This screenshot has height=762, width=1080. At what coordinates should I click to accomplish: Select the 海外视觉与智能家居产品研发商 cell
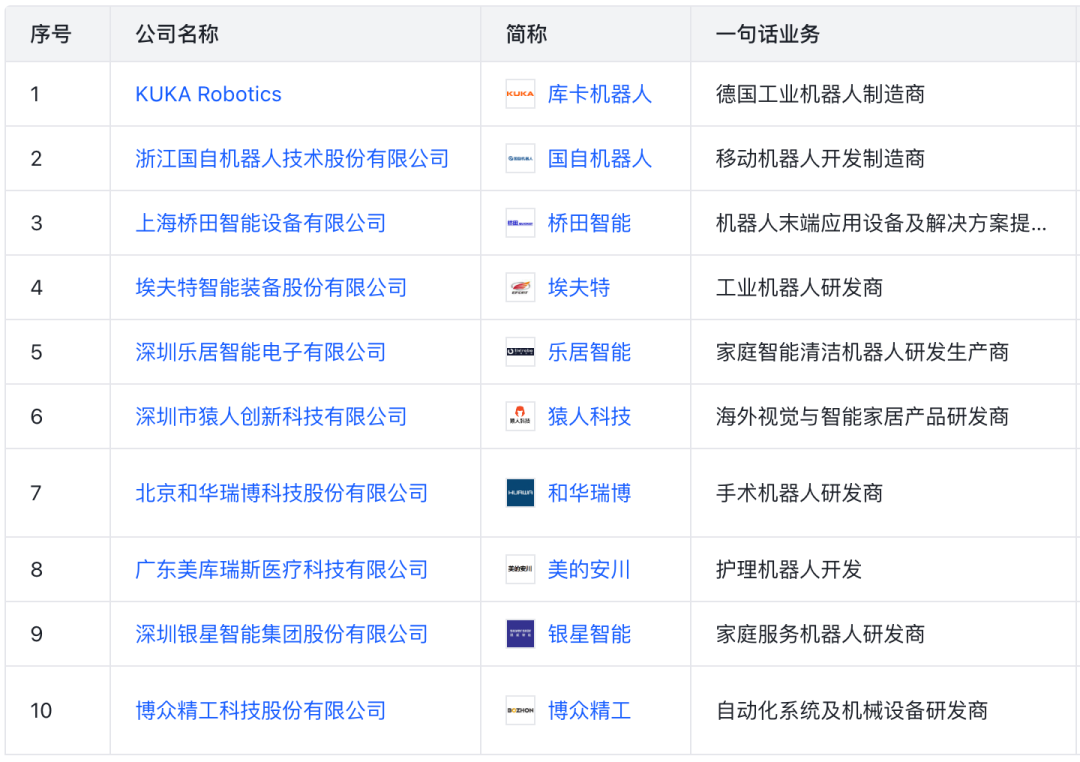pyautogui.click(x=885, y=417)
